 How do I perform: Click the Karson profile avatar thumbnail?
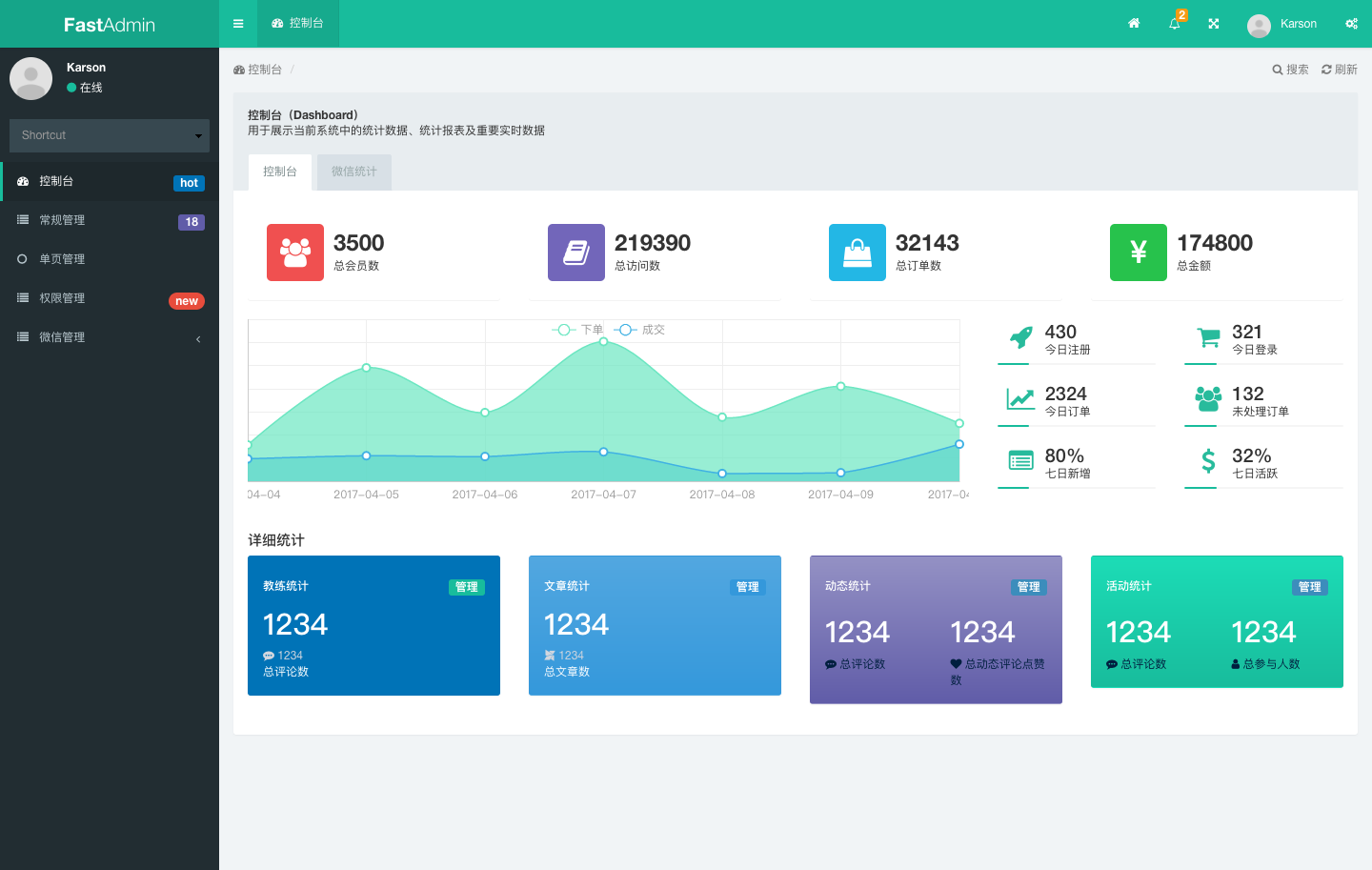click(31, 78)
